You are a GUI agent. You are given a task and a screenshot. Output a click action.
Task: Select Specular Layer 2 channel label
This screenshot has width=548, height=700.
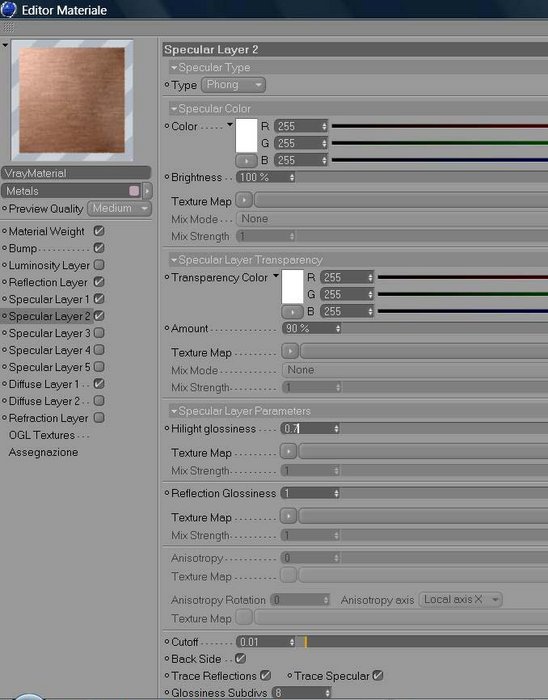[50, 316]
